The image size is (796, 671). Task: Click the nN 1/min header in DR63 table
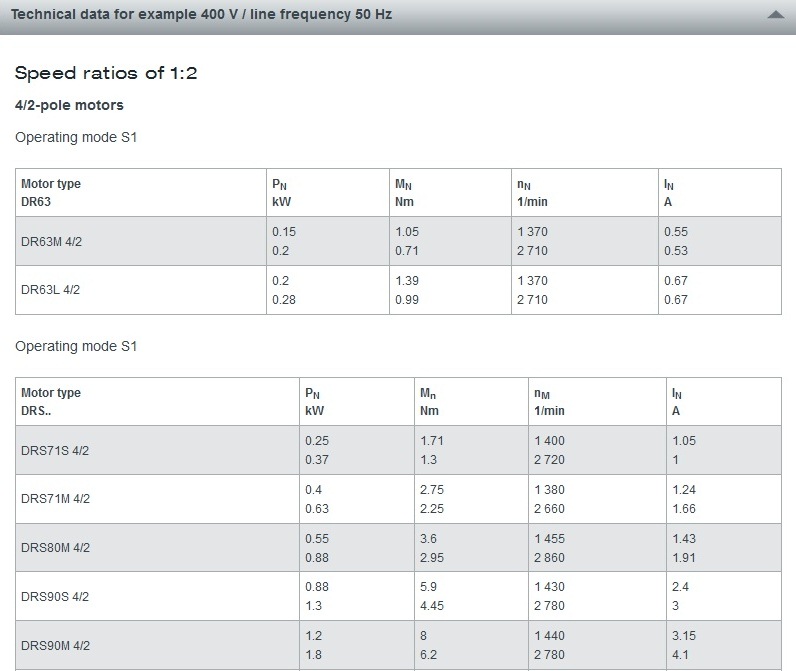pyautogui.click(x=532, y=192)
